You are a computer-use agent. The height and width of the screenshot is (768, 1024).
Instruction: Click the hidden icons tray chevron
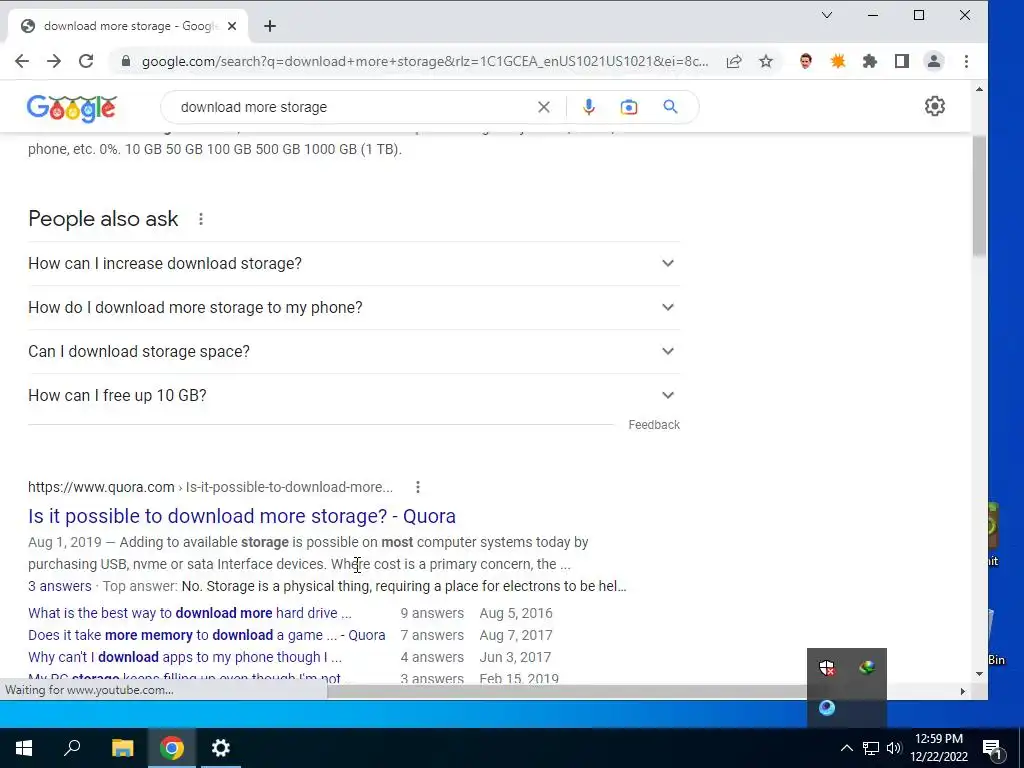click(x=846, y=748)
